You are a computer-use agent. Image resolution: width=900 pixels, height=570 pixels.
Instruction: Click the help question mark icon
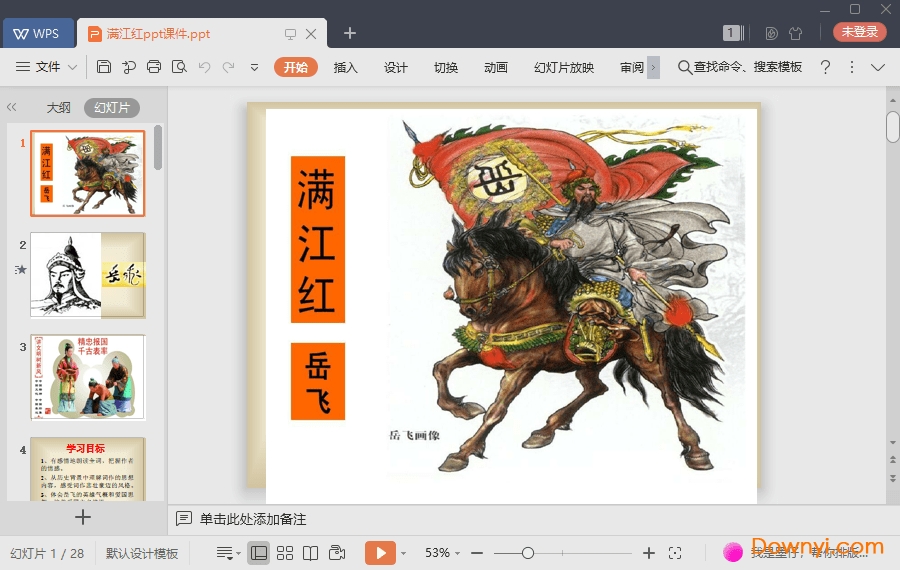[825, 67]
